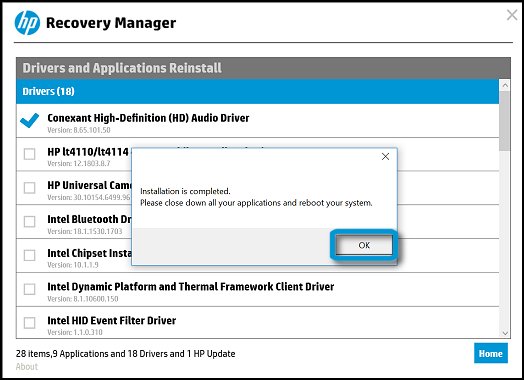Check Intel Dynamic Platform and Thermal Framework box
The height and width of the screenshot is (380, 524).
[29, 289]
